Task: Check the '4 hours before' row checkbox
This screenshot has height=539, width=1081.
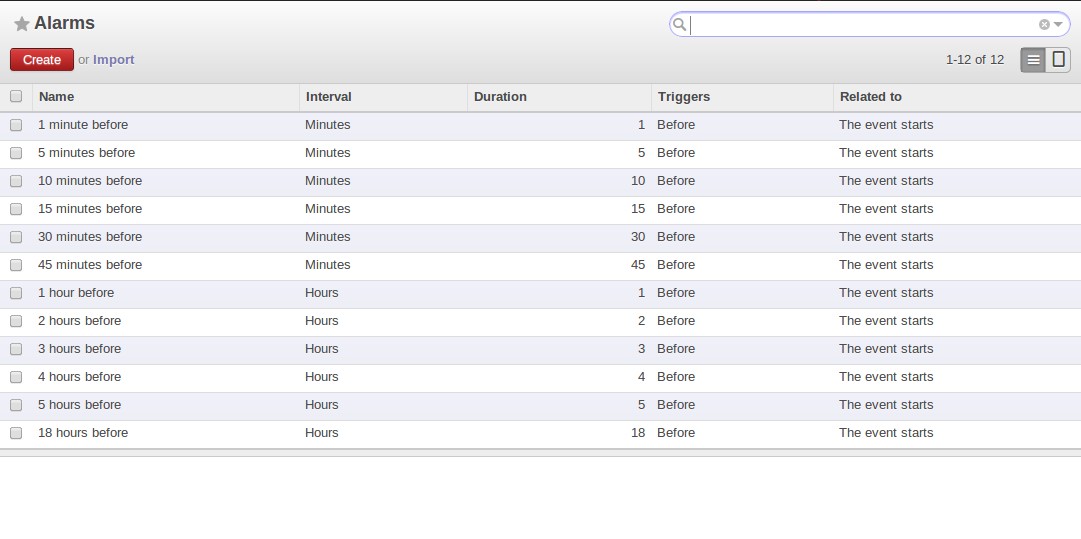Action: [16, 377]
